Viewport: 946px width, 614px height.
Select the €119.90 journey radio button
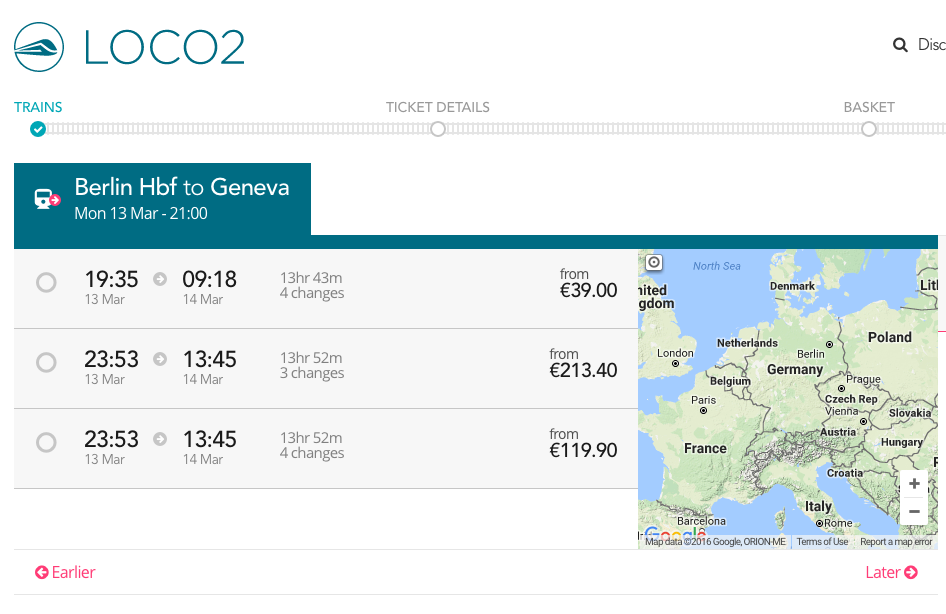click(46, 442)
